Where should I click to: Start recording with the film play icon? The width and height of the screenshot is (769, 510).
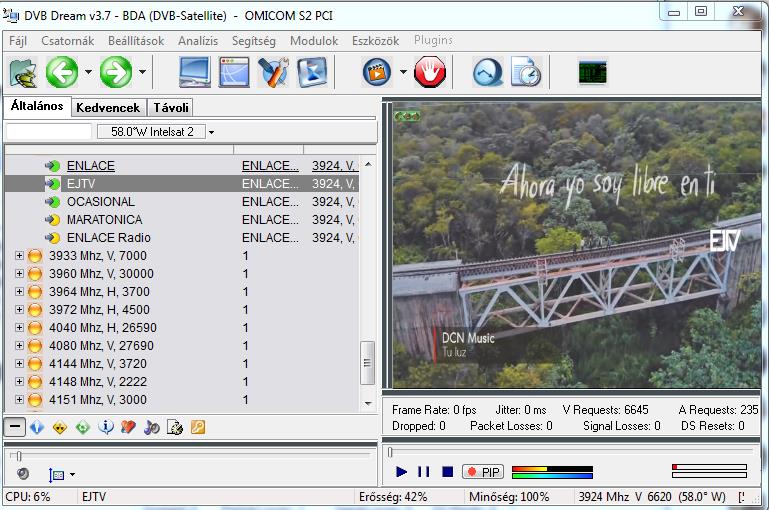coord(377,73)
